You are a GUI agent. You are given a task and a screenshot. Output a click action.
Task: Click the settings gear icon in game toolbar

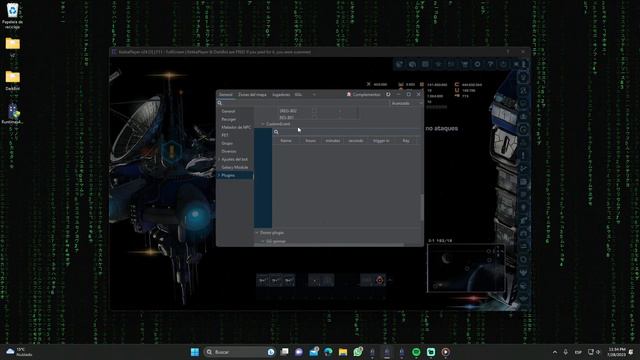tap(478, 64)
